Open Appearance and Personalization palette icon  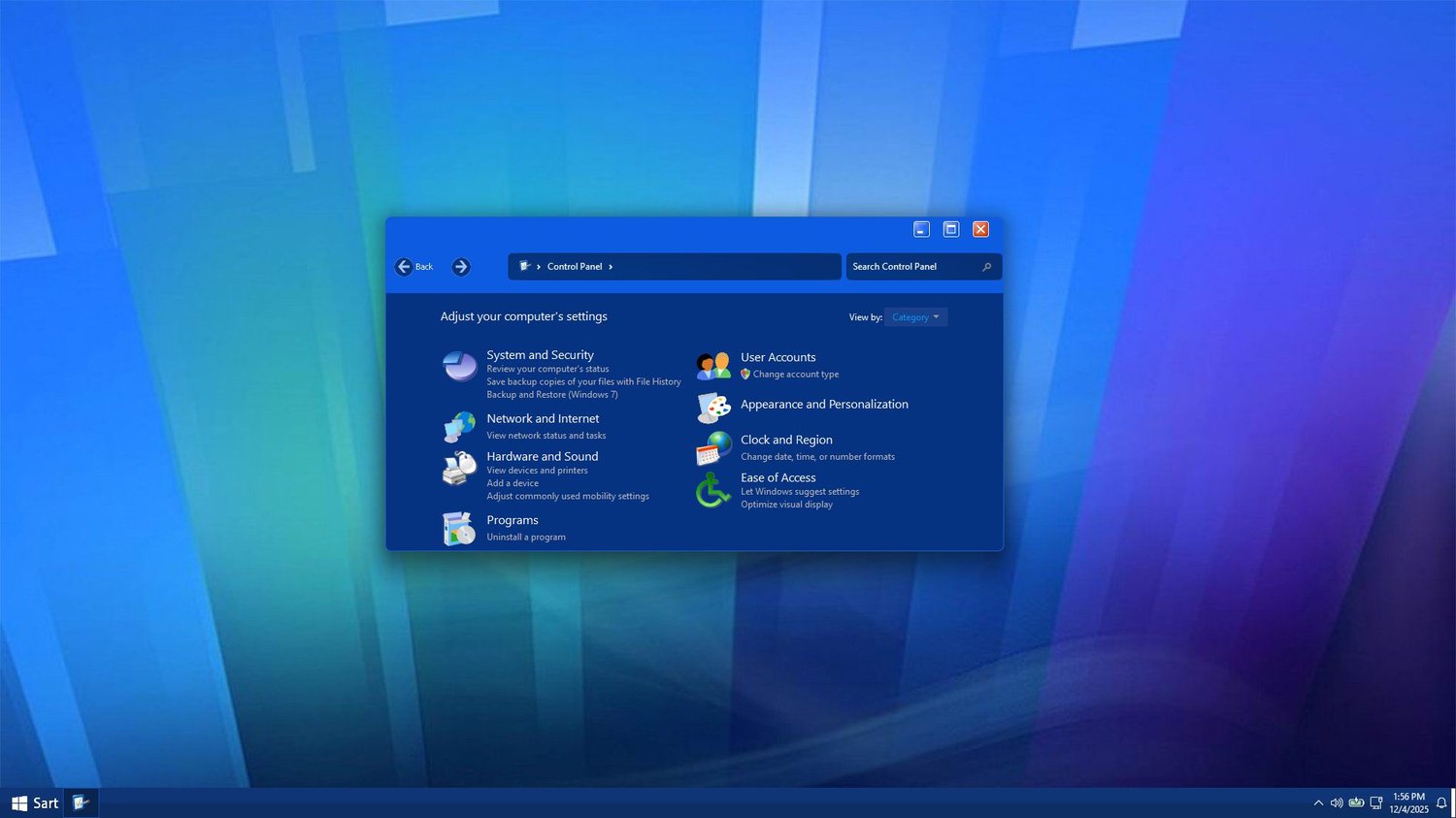pos(713,409)
